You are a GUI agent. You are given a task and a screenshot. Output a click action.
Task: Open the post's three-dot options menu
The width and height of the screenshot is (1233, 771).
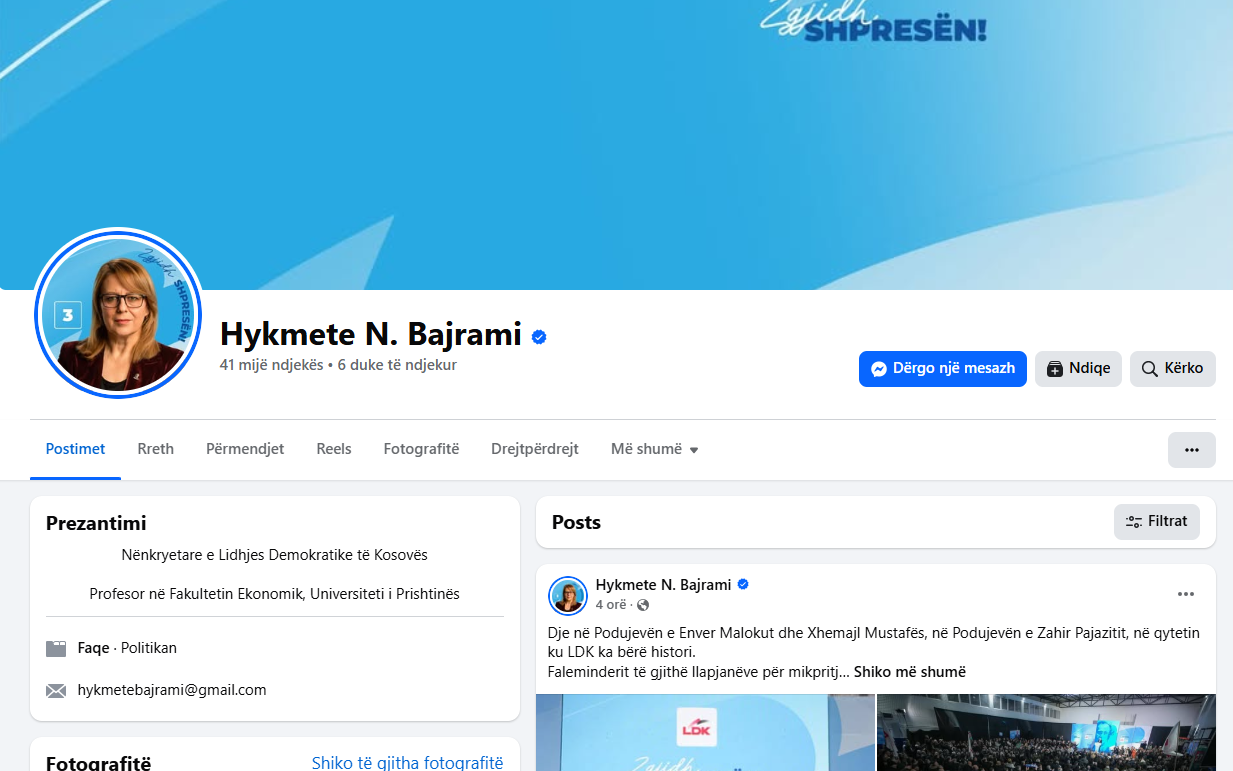[1185, 594]
